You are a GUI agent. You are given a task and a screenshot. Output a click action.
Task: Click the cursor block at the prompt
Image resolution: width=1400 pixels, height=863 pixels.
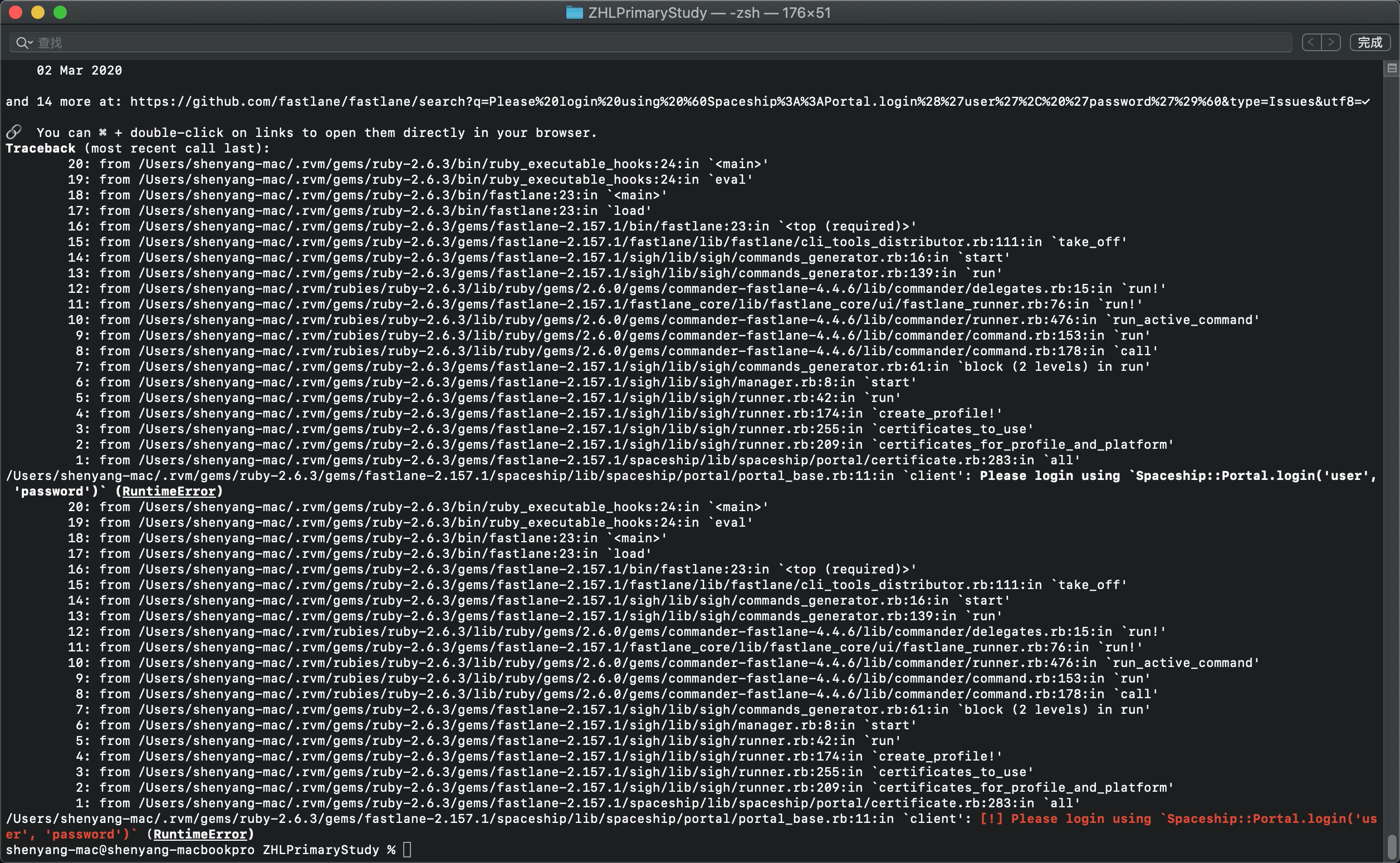click(407, 850)
